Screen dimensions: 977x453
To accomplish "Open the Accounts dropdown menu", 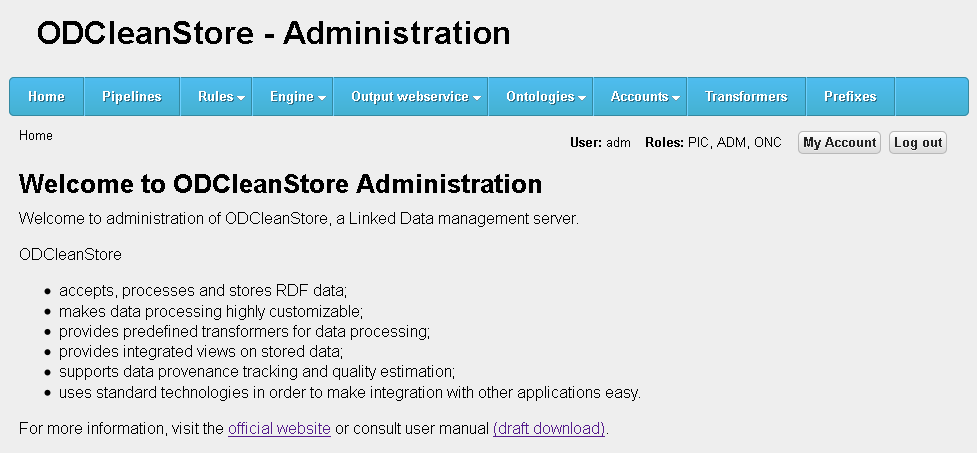I will click(645, 97).
